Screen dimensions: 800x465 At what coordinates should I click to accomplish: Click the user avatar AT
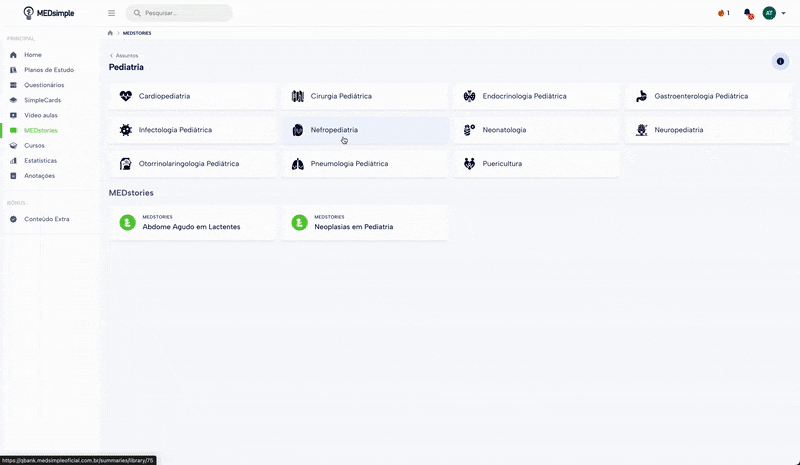769,13
